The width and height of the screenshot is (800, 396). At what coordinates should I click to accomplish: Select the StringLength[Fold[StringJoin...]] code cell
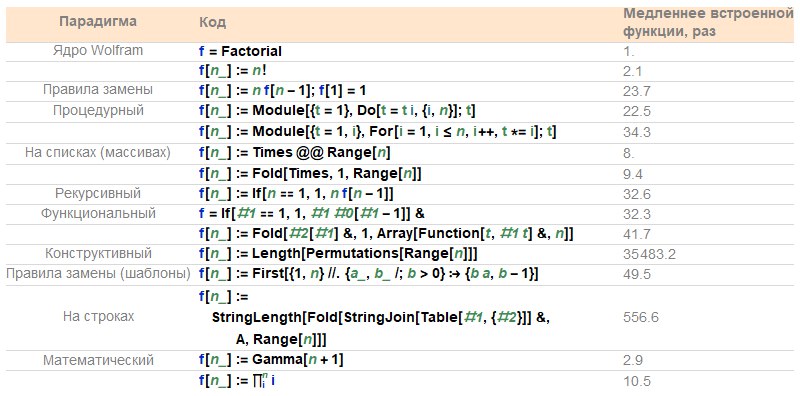(x=374, y=317)
